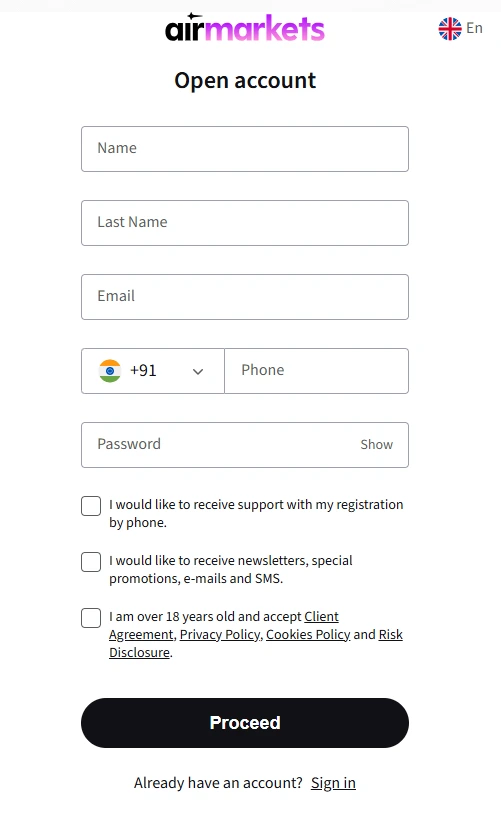Viewport: 501px width, 813px height.
Task: Open the Cookies Policy link
Action: pos(308,635)
